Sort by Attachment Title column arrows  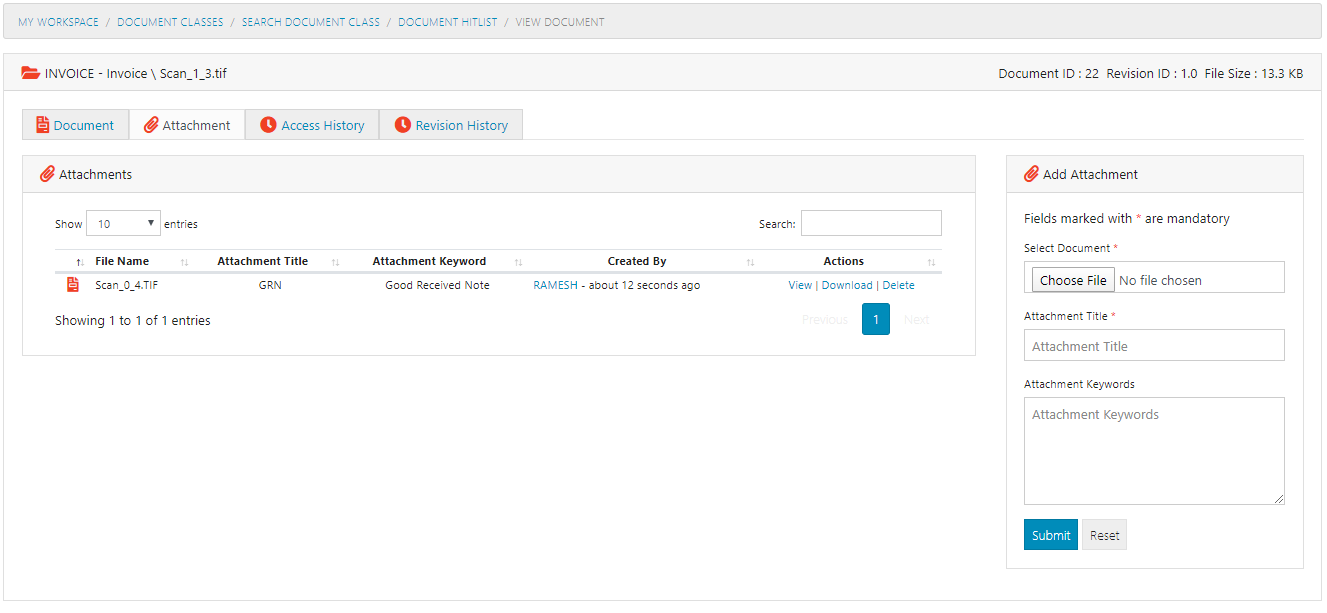335,262
